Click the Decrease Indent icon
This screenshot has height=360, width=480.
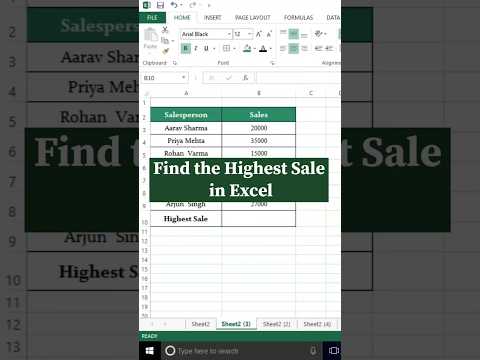pyautogui.click(x=318, y=49)
